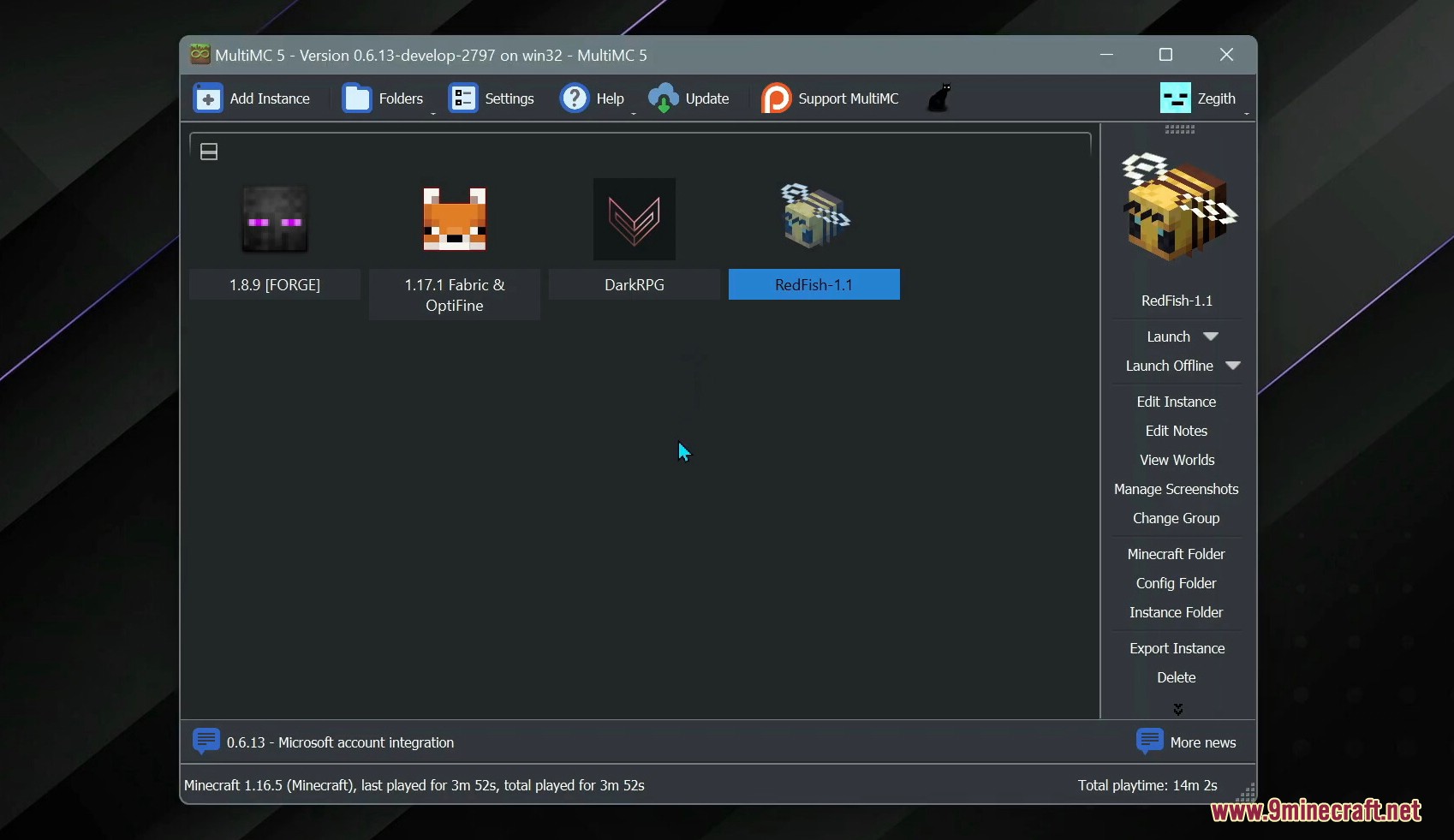1454x840 pixels.
Task: Click the Add Instance label
Action: [x=270, y=98]
